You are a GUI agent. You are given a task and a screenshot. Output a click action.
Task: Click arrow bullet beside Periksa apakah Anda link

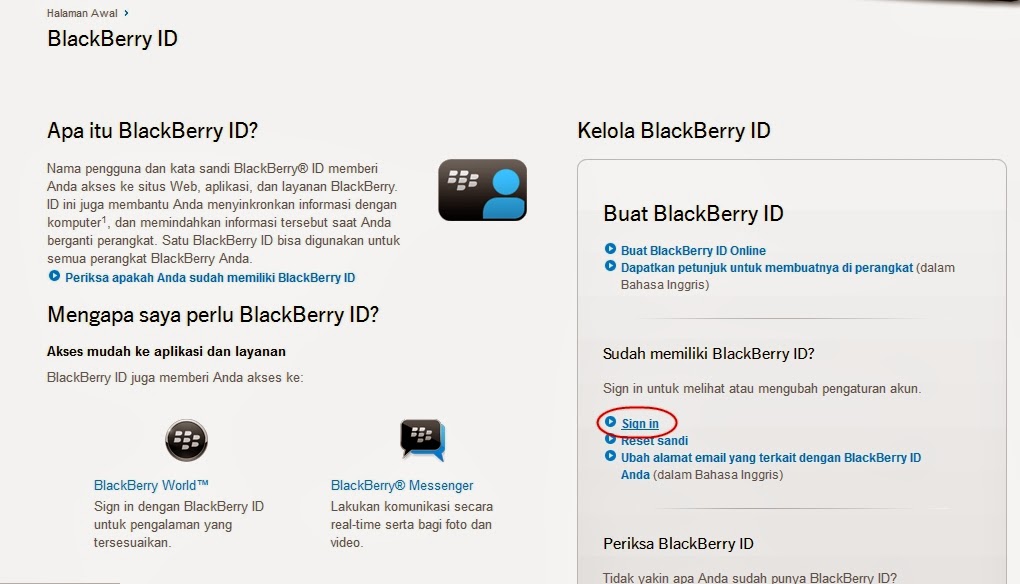[54, 276]
